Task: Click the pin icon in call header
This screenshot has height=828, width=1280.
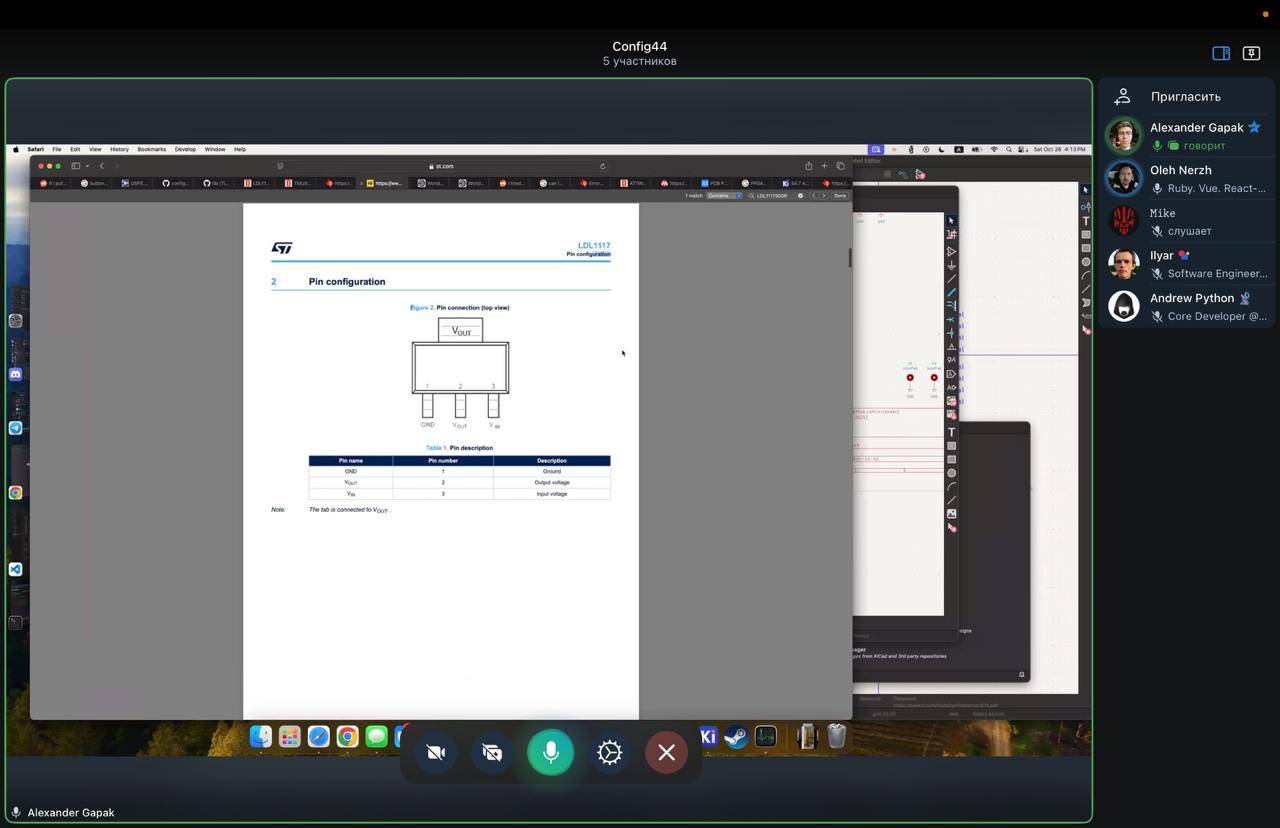Action: (x=1251, y=53)
